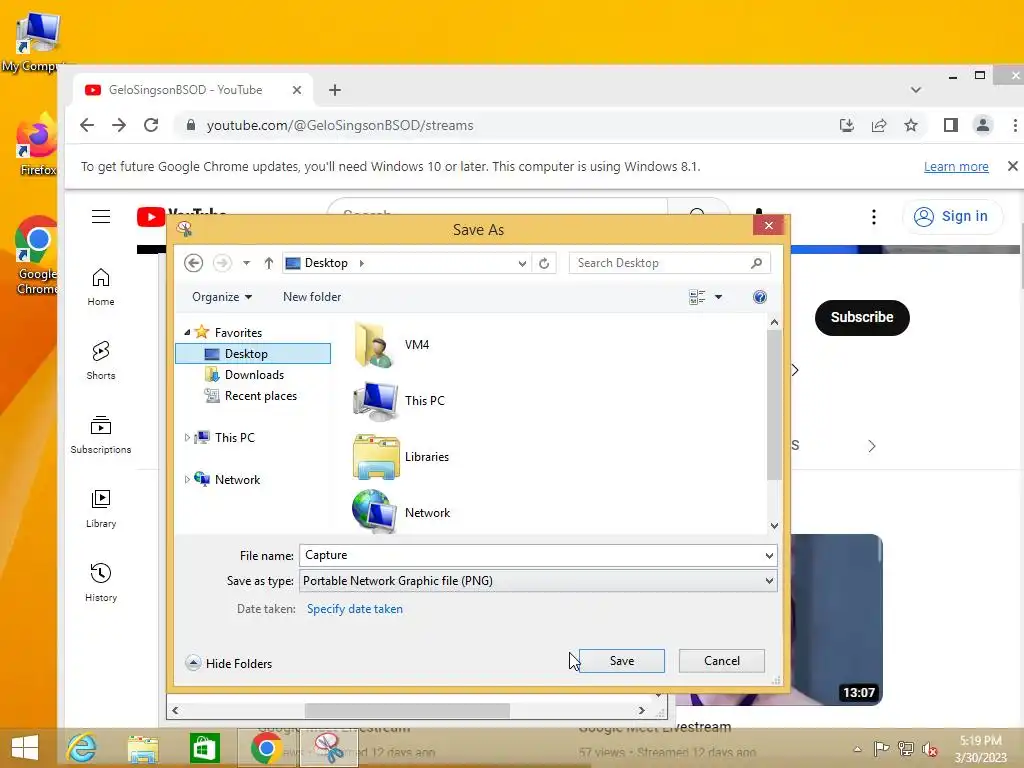Open YouTube Shorts sidebar item
This screenshot has width=1024, height=768.
tap(101, 360)
